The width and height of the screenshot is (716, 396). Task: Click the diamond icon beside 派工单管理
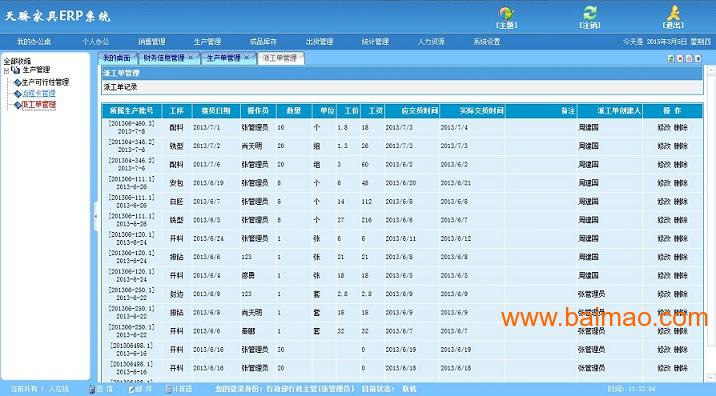pos(17,105)
